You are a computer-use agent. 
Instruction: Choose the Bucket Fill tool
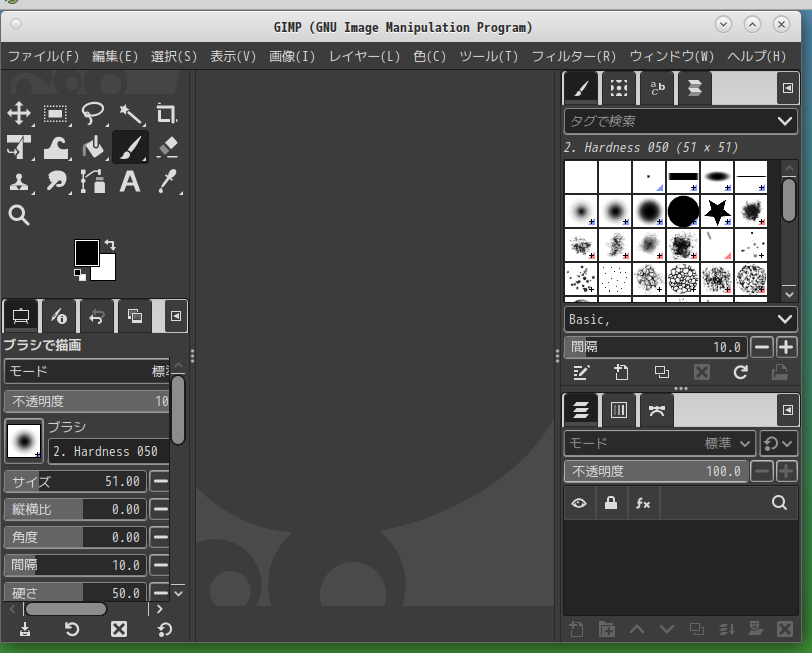93,148
